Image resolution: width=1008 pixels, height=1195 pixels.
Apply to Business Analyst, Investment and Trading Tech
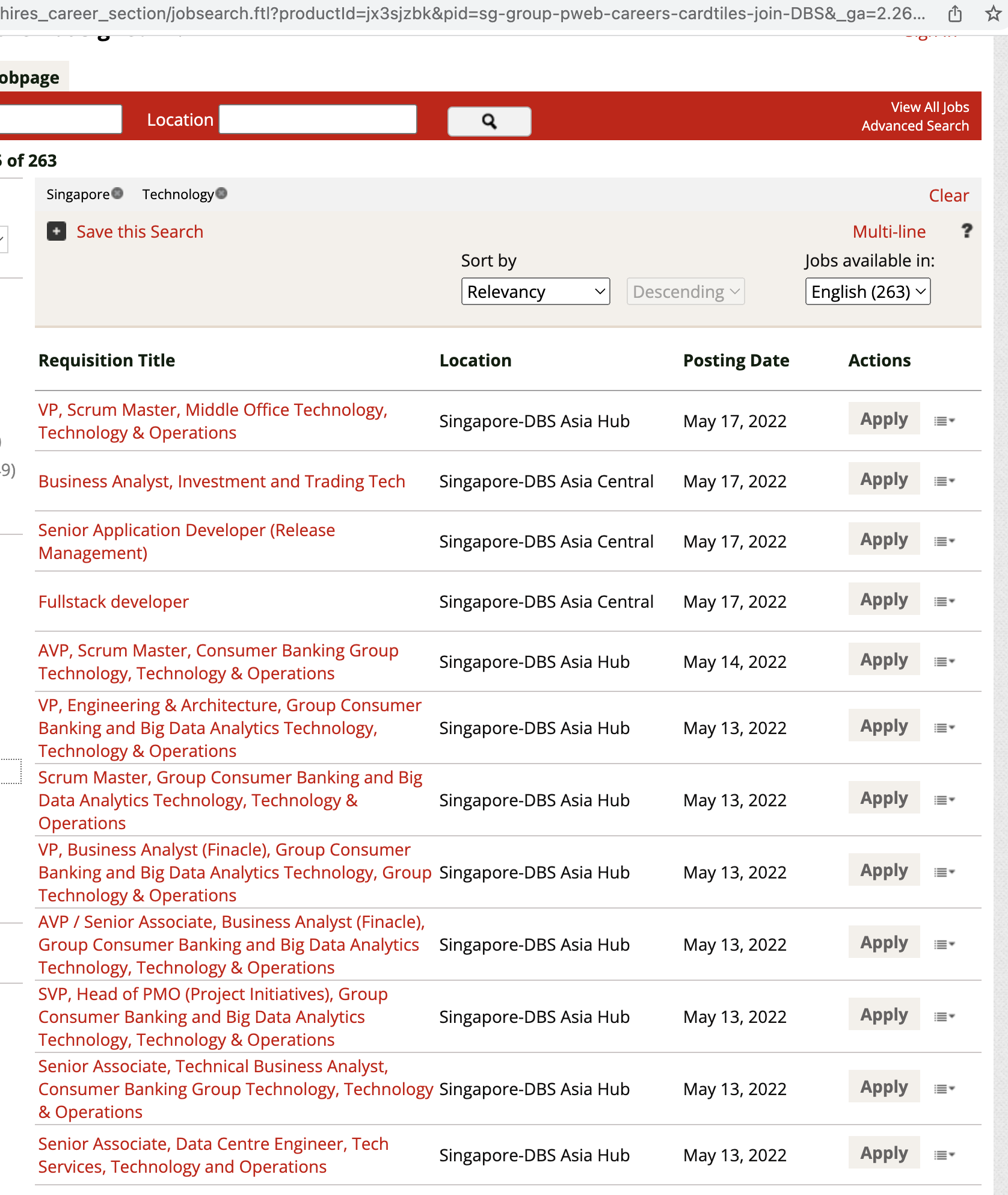(884, 479)
